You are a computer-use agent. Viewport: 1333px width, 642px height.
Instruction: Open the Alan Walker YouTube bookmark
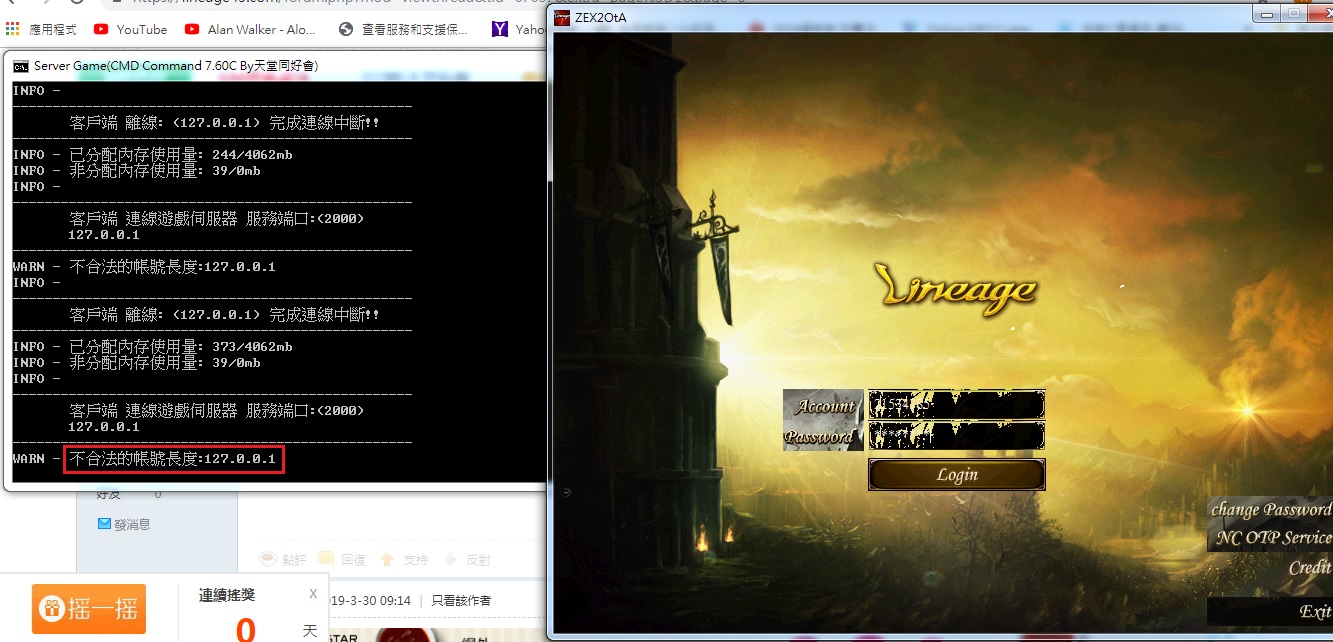pyautogui.click(x=249, y=30)
